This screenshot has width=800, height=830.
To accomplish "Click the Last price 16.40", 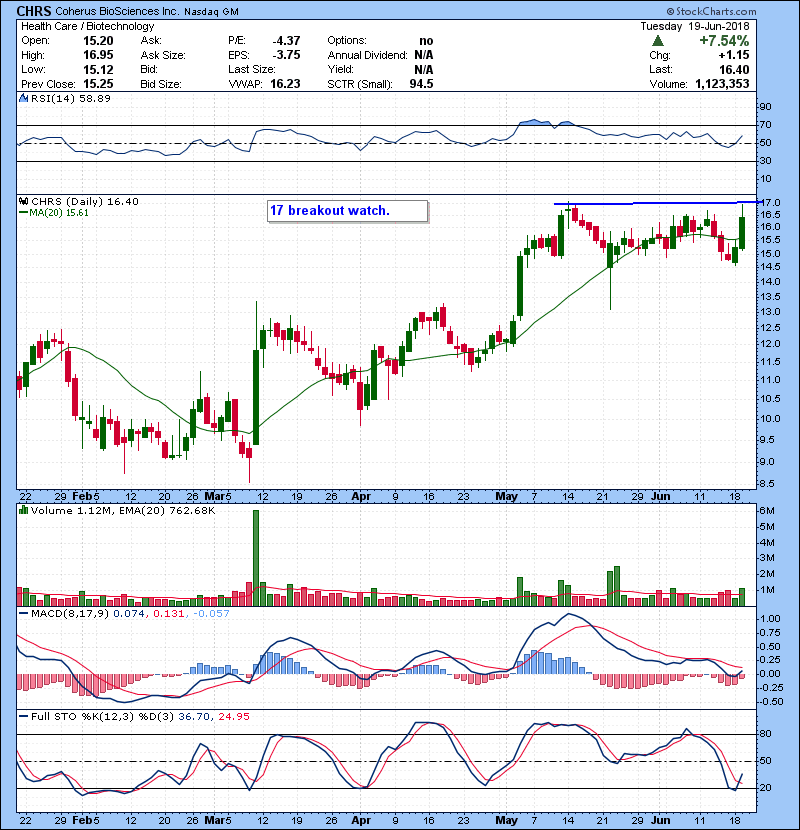I will [x=734, y=69].
